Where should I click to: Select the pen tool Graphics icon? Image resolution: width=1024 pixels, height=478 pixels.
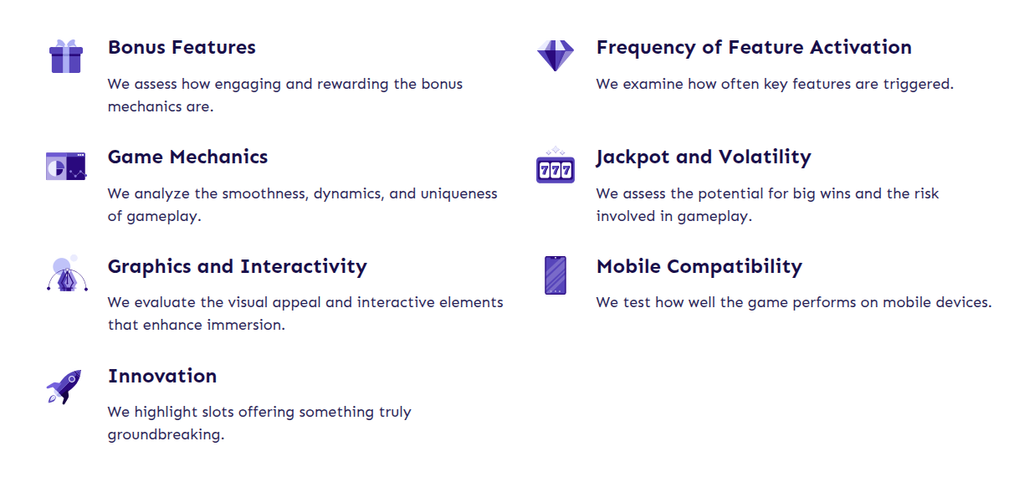pos(65,275)
